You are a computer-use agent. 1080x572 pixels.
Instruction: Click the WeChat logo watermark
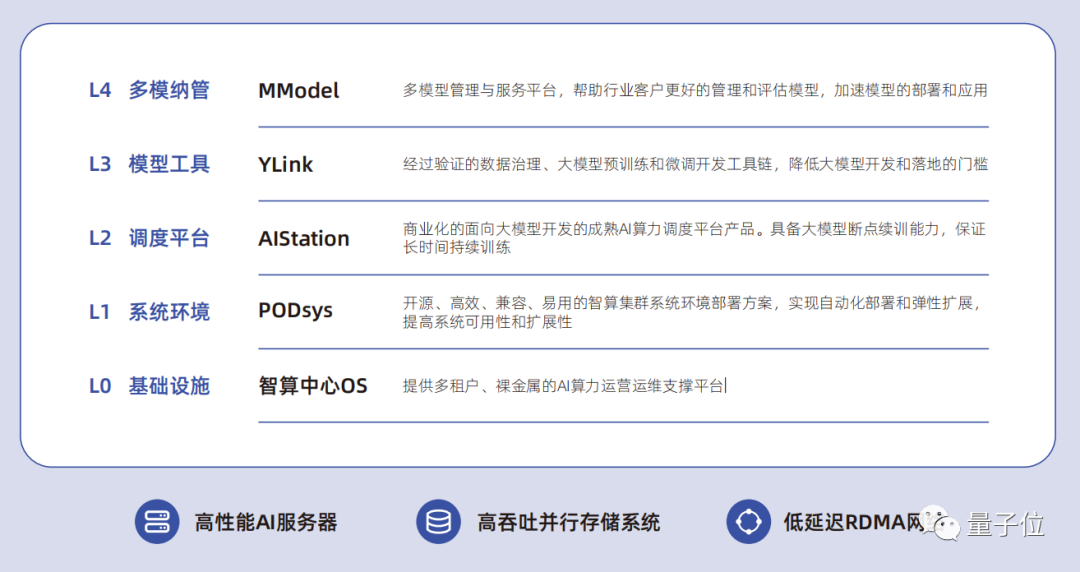[x=942, y=522]
